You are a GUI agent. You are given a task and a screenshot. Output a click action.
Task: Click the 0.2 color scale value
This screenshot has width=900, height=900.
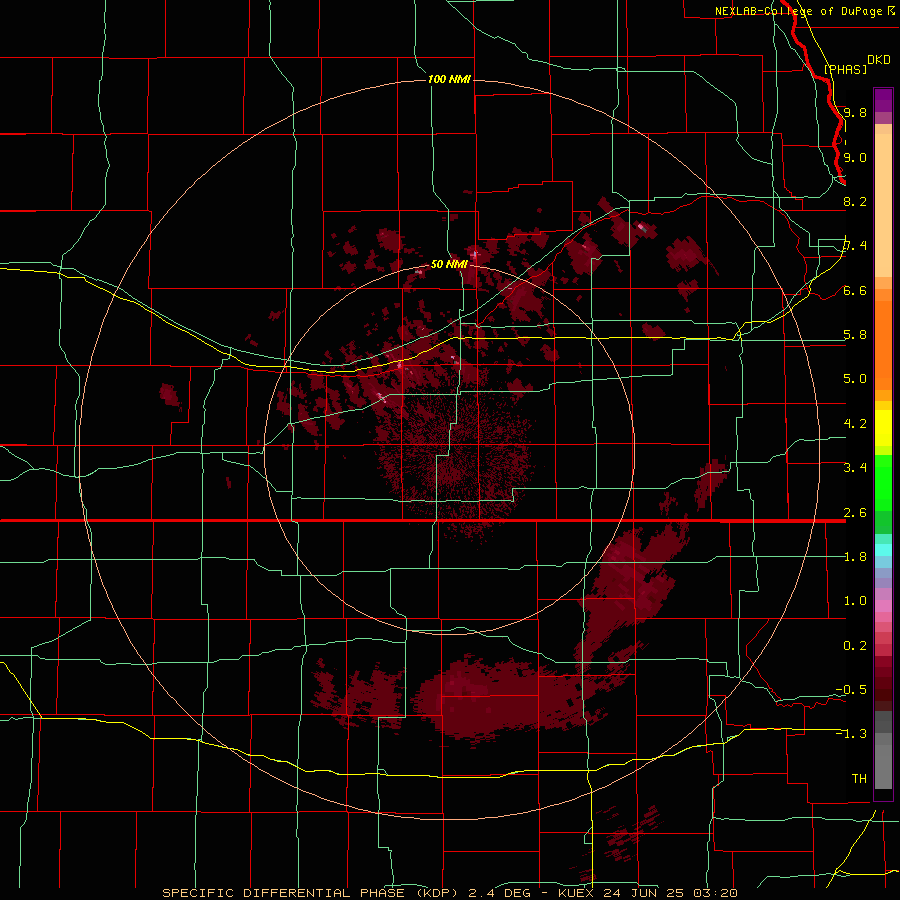point(855,645)
